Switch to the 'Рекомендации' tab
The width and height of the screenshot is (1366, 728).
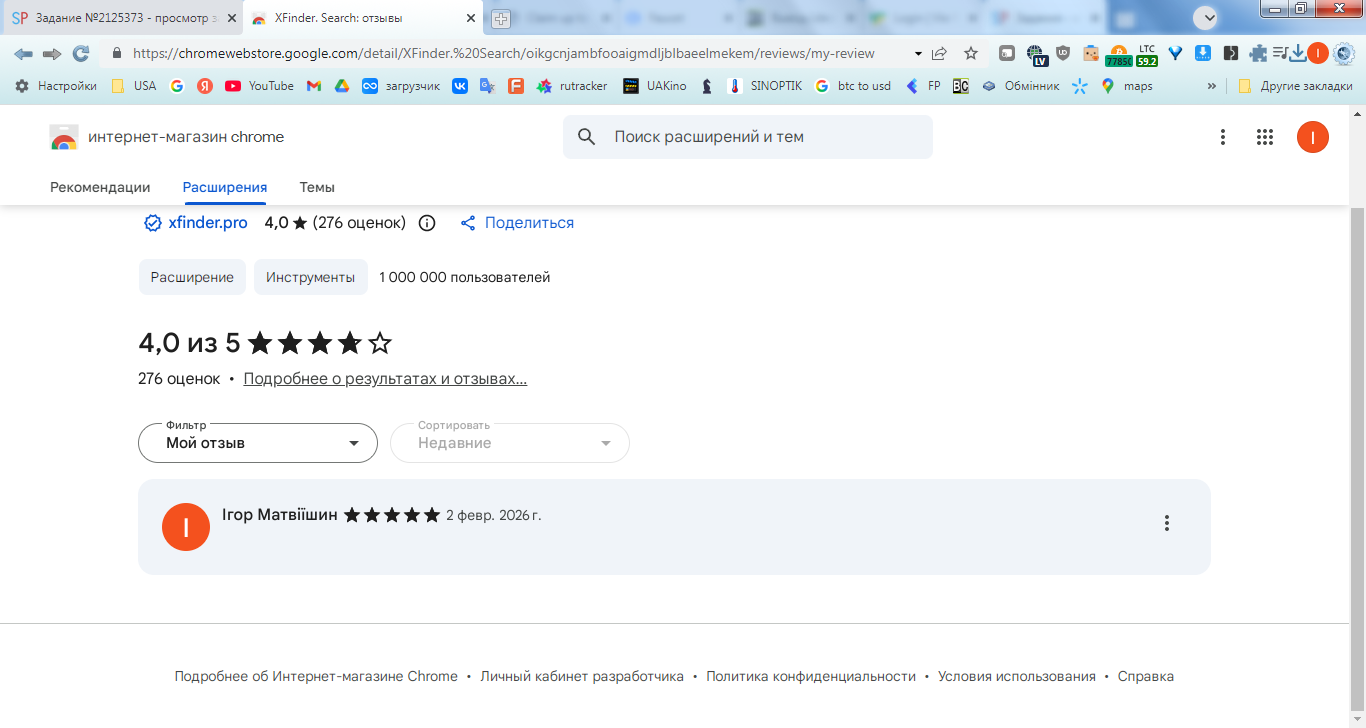pyautogui.click(x=100, y=187)
